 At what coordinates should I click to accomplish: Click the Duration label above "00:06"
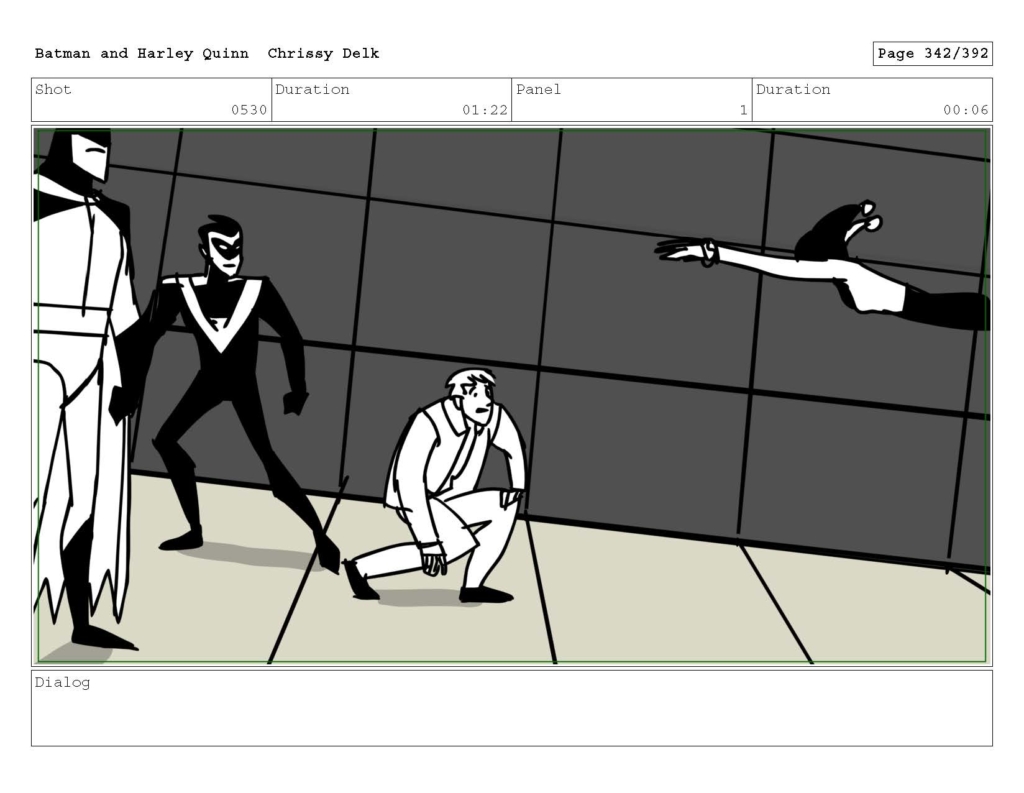(793, 89)
